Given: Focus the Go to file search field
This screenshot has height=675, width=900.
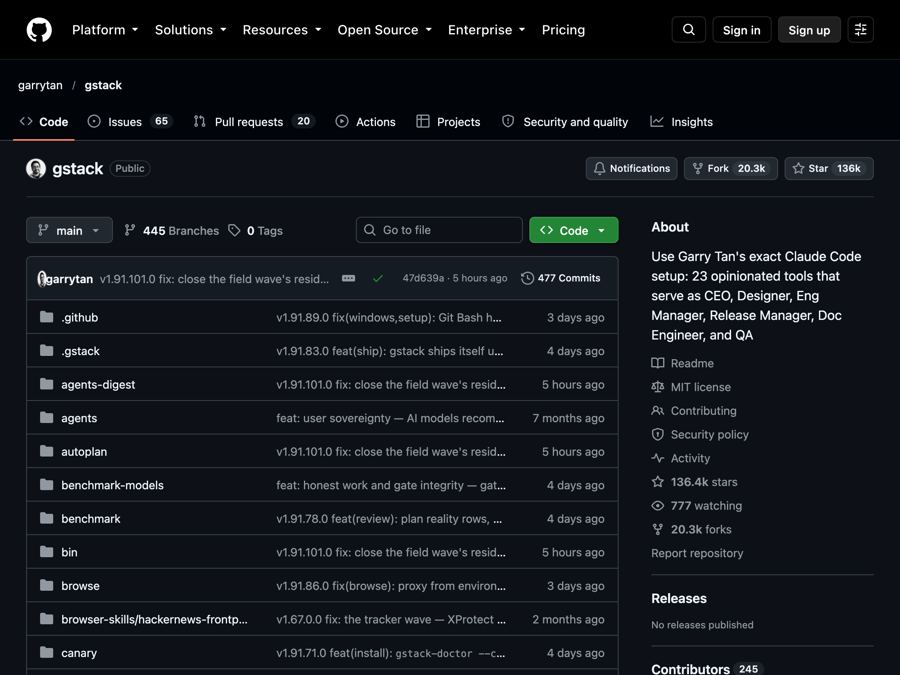Looking at the screenshot, I should pos(439,230).
